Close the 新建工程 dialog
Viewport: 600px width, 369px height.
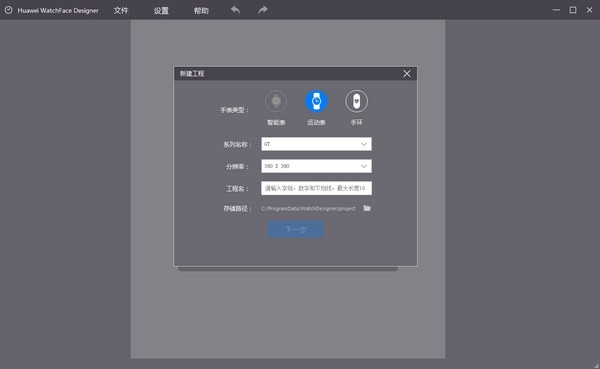pyautogui.click(x=407, y=73)
